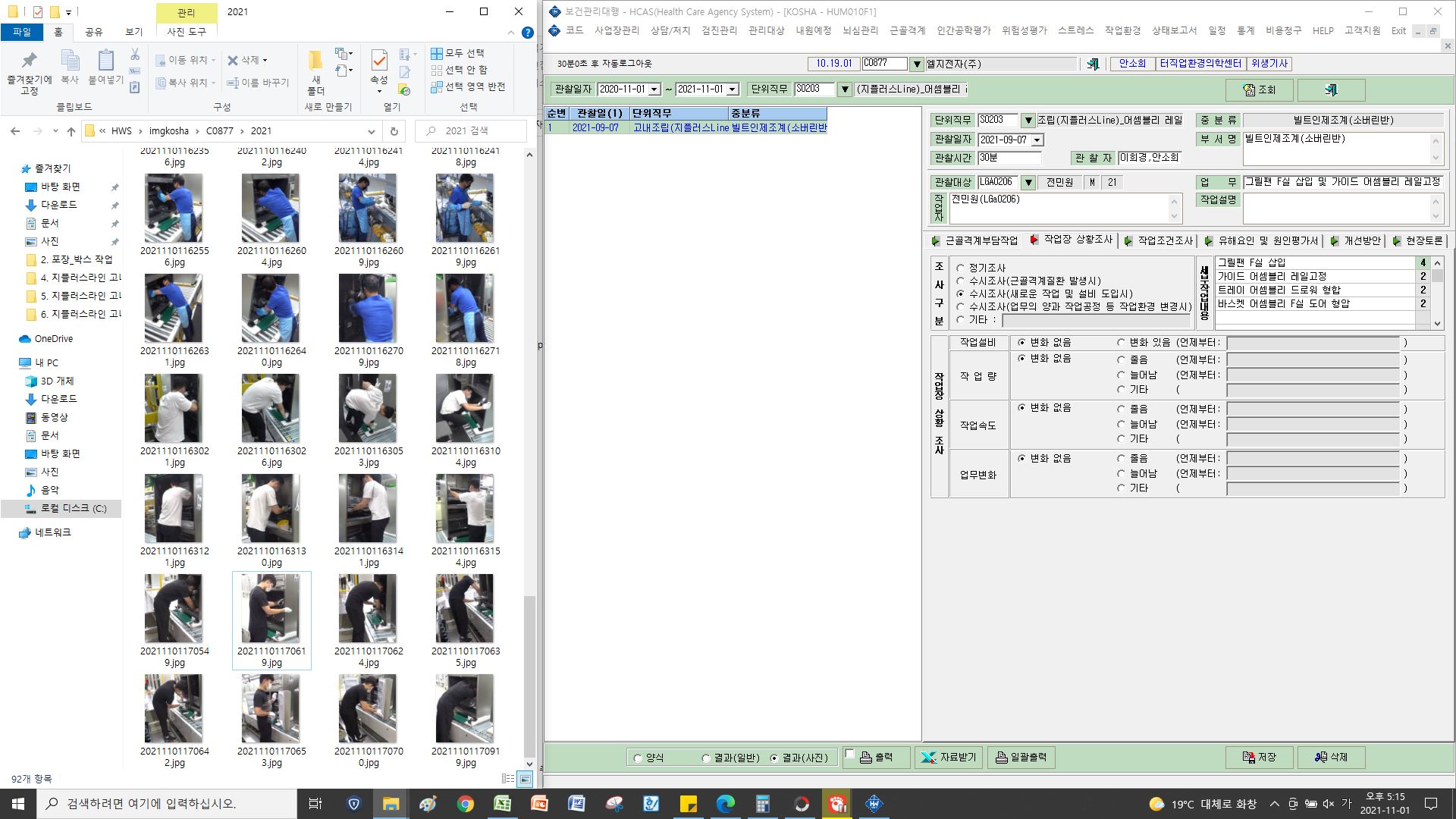Open the Chrome icon in the taskbar
Viewport: 1456px width, 819px height.
(x=465, y=804)
